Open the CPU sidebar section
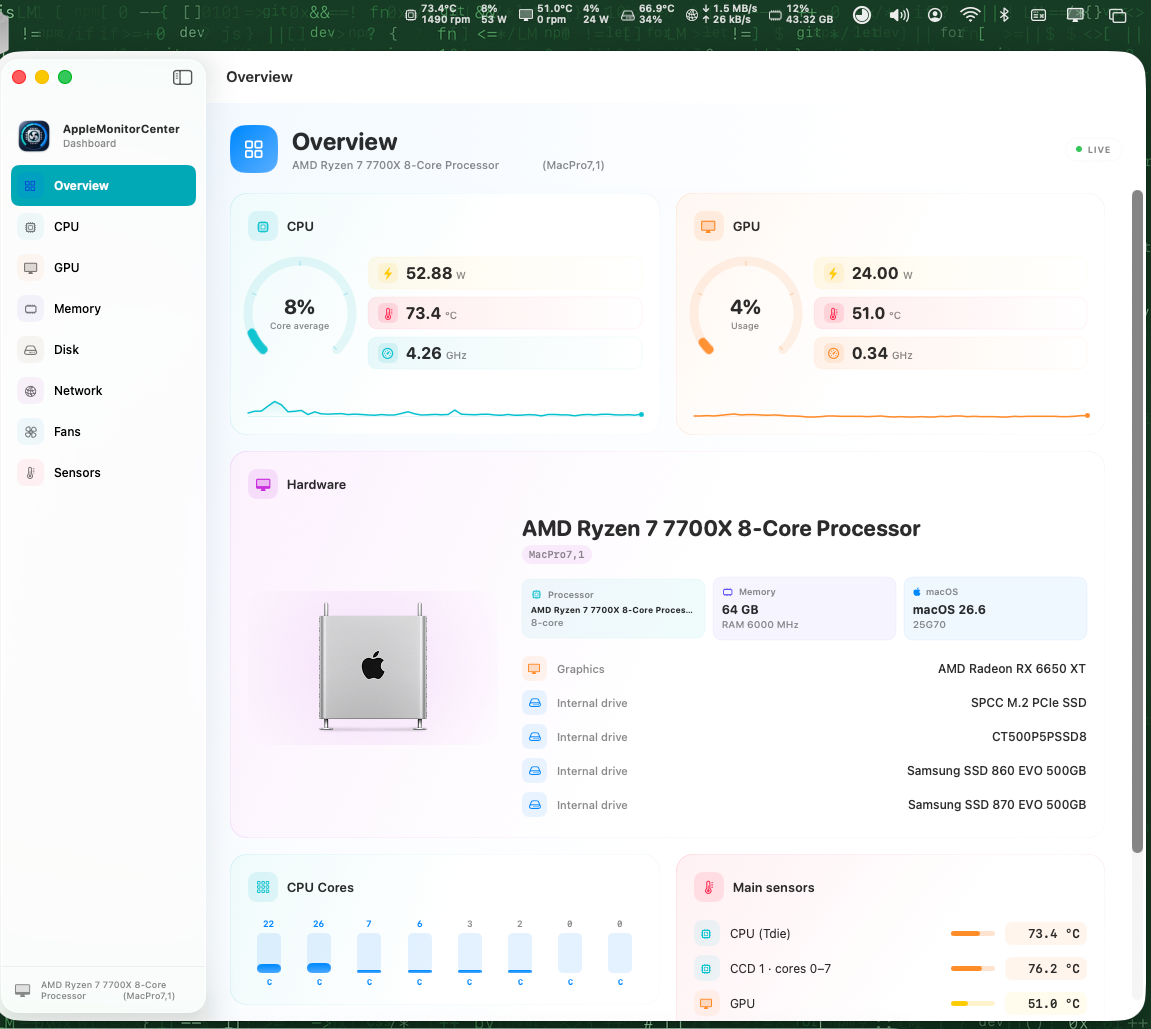Image resolution: width=1151 pixels, height=1029 pixels. tap(104, 227)
